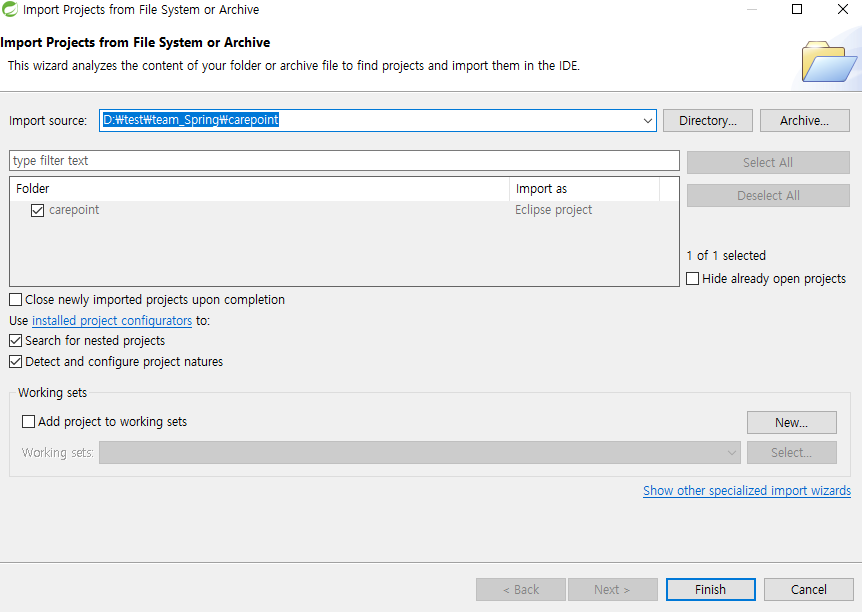
Task: Open the disabled Working sets combo box
Action: 419,453
